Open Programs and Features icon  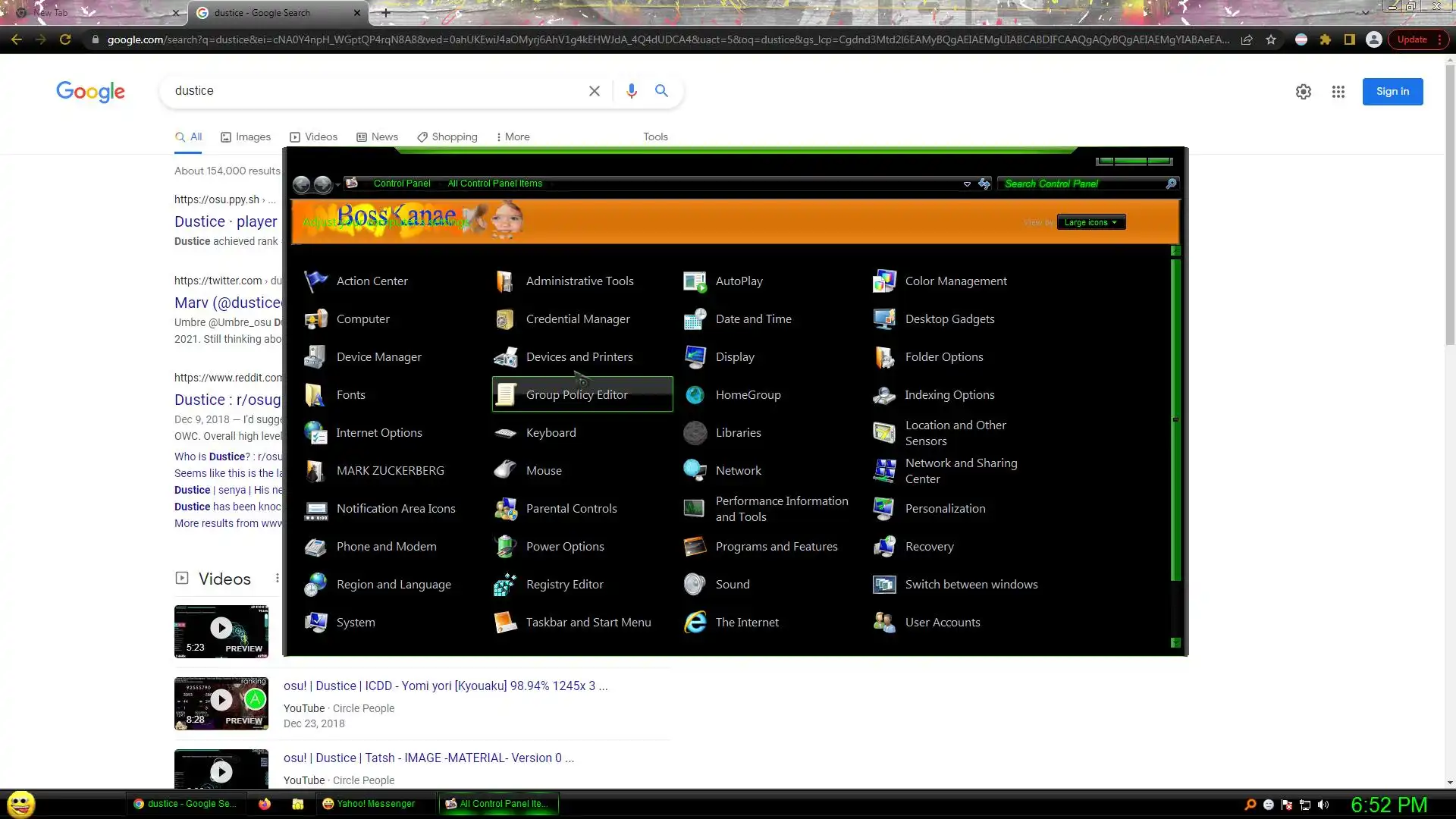click(695, 547)
